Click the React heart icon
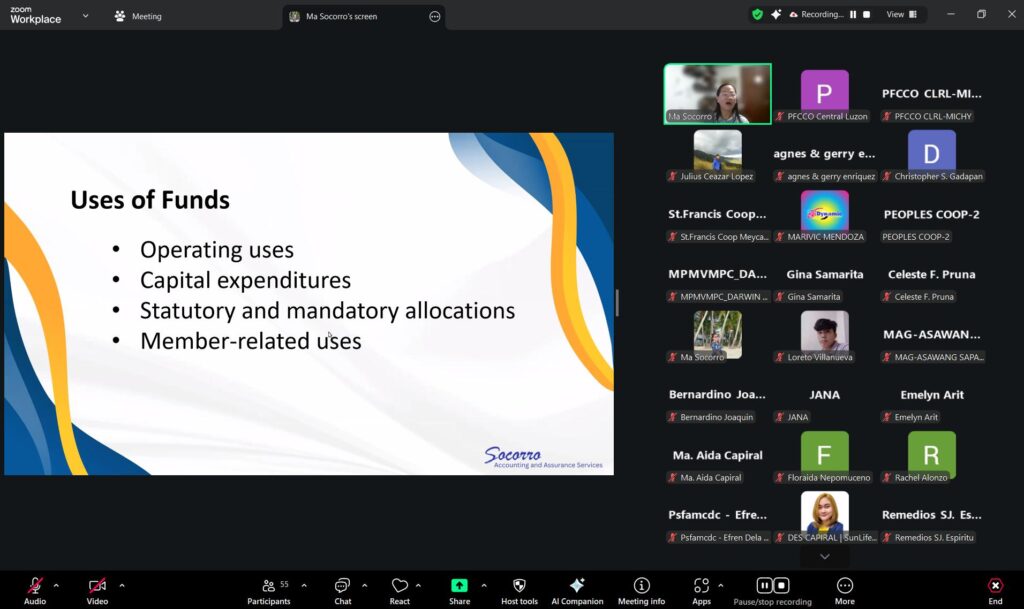1024x609 pixels. pyautogui.click(x=399, y=586)
